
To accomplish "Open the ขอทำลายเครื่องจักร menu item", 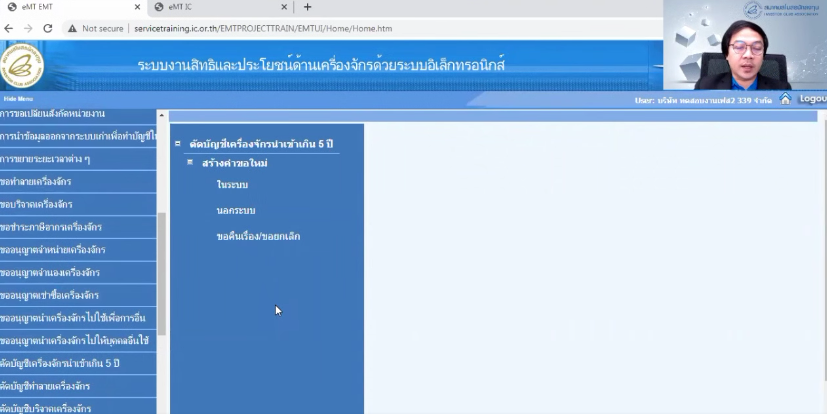I will coord(78,181).
